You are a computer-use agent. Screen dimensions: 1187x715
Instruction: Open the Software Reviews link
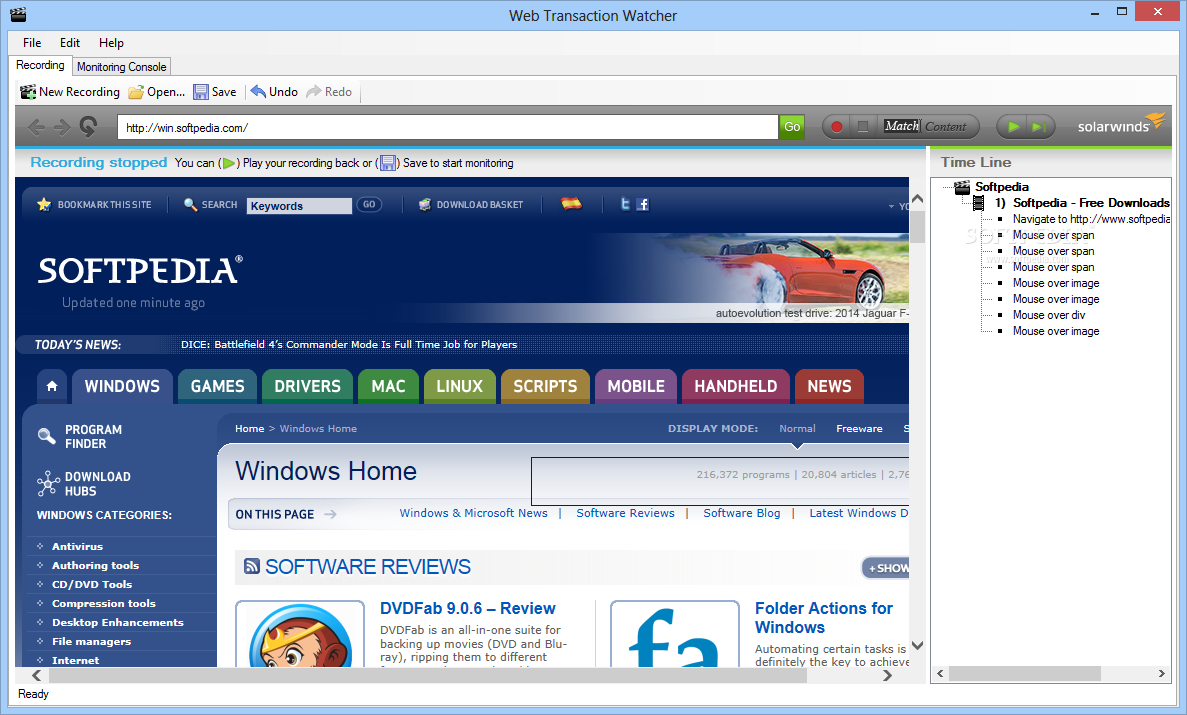(625, 514)
